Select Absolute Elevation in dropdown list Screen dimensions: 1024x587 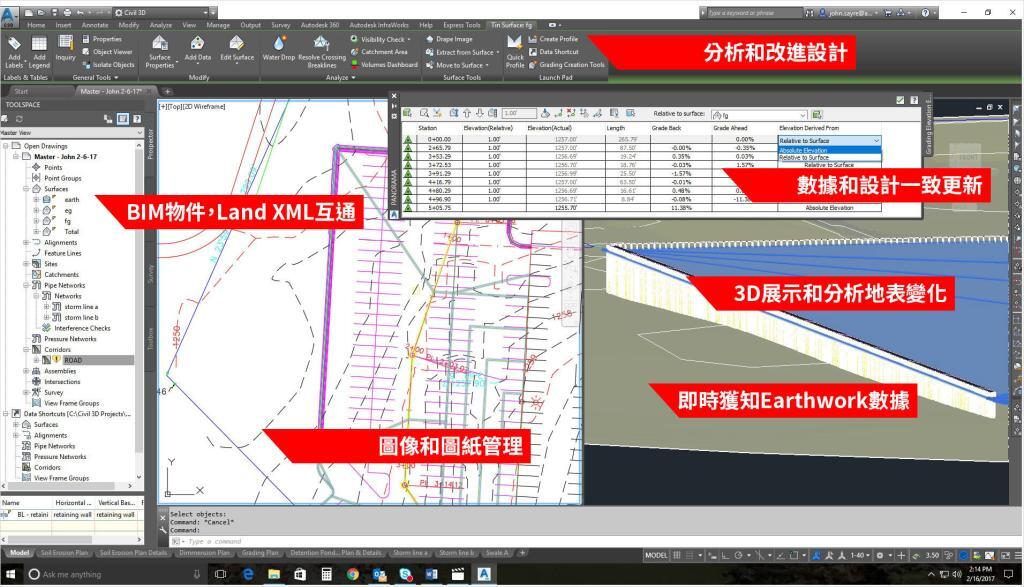[829, 150]
